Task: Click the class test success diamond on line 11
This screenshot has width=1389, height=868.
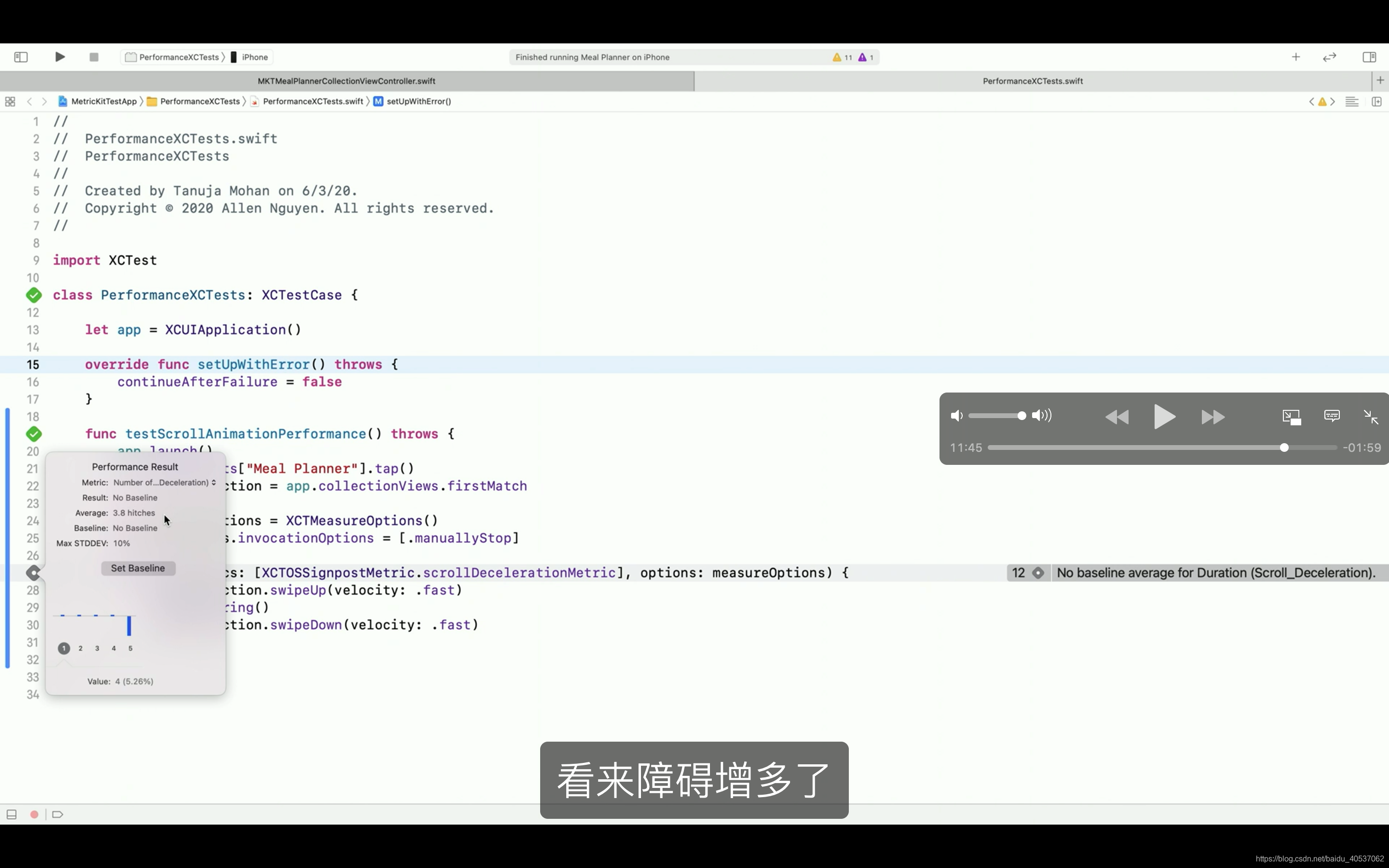Action: pyautogui.click(x=34, y=295)
